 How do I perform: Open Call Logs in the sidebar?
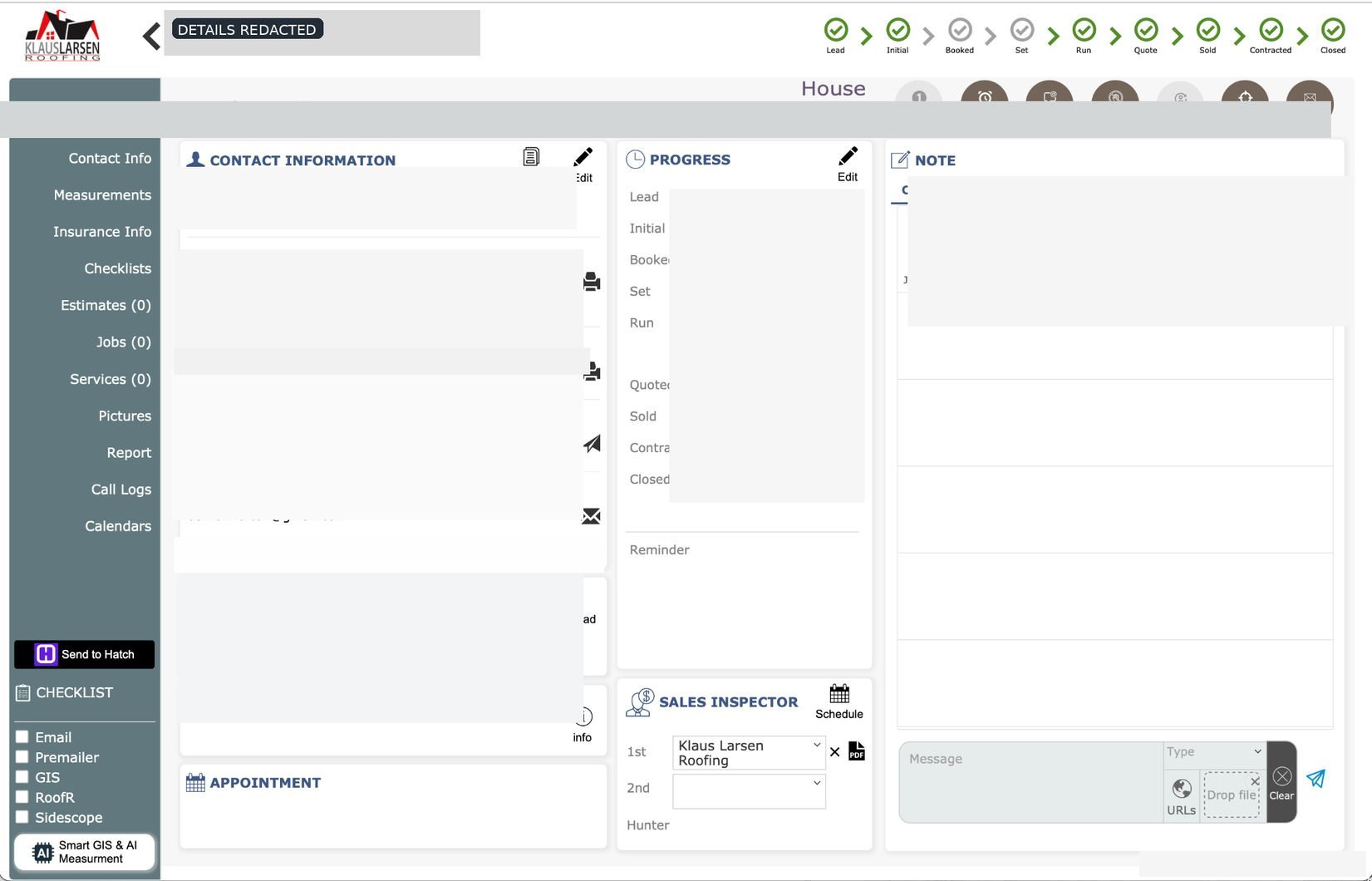[121, 490]
